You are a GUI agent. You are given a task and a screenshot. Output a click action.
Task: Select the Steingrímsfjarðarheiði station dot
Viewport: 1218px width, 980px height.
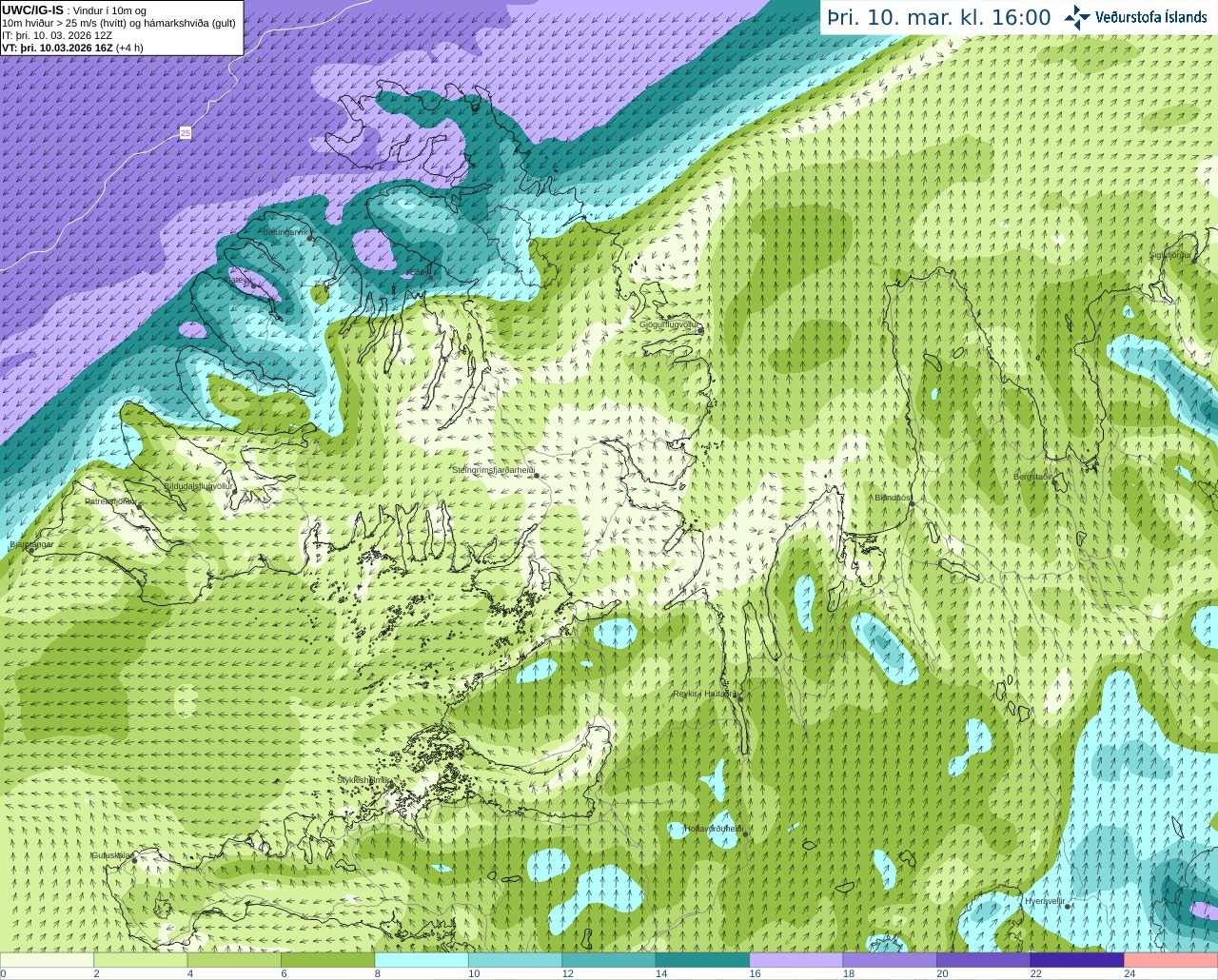(537, 475)
